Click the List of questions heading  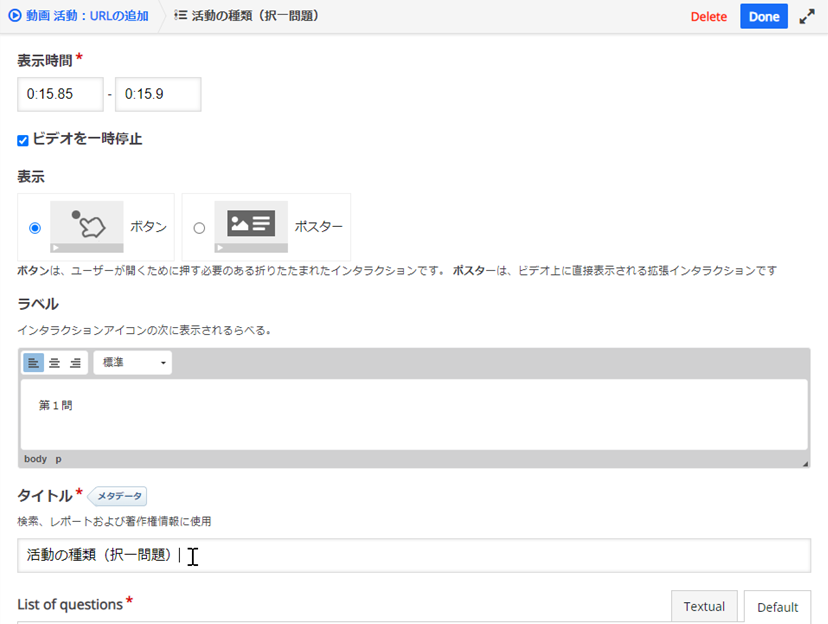click(x=70, y=604)
